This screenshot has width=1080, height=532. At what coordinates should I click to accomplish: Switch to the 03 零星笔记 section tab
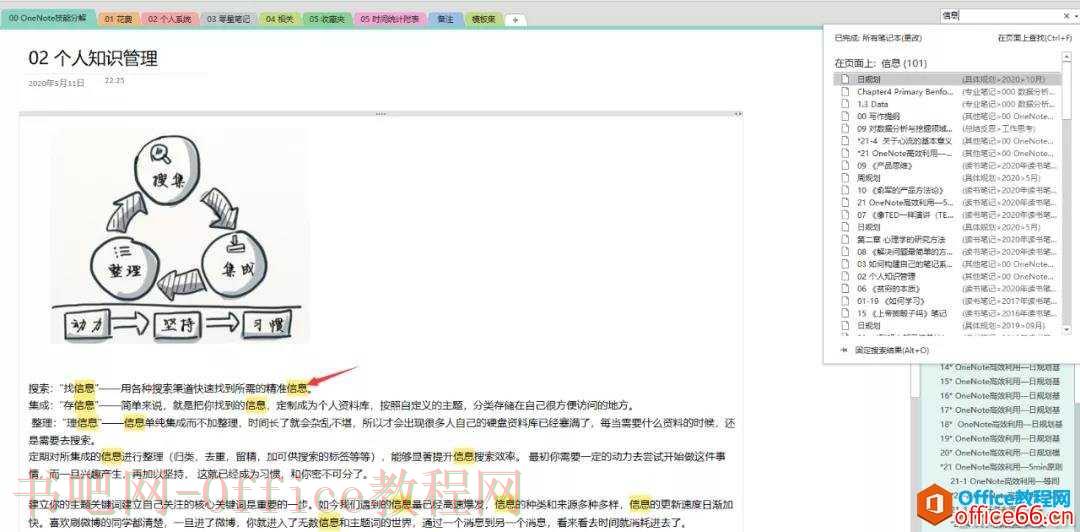[229, 19]
